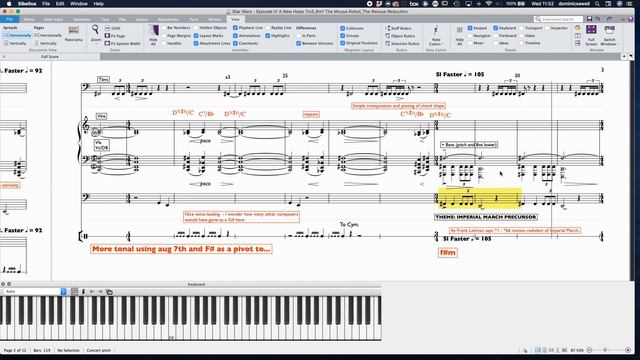
Task: Uncheck the Attachment Lines checkbox
Action: tap(196, 43)
